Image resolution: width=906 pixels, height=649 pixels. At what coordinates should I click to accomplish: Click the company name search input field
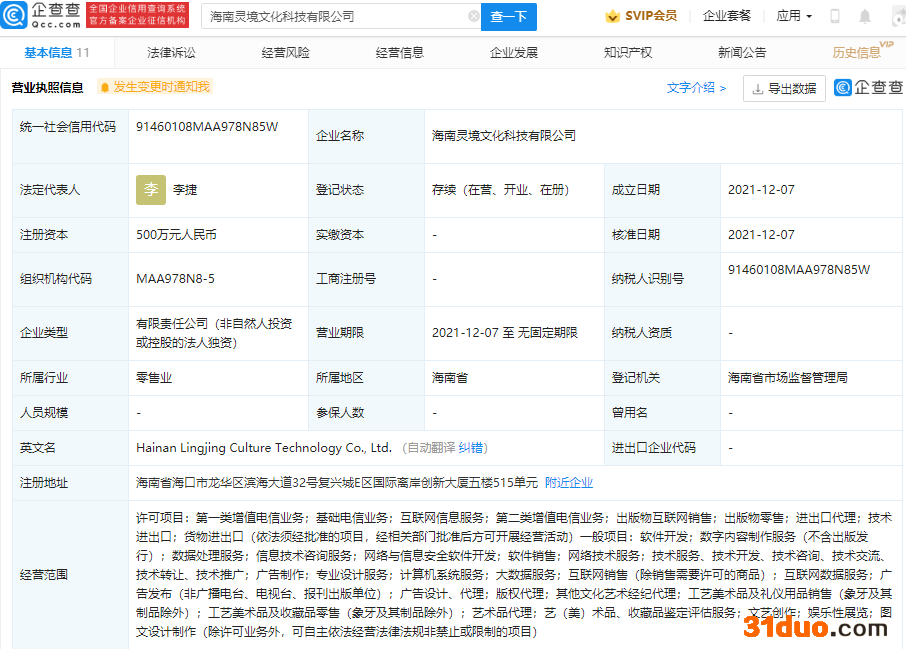335,17
